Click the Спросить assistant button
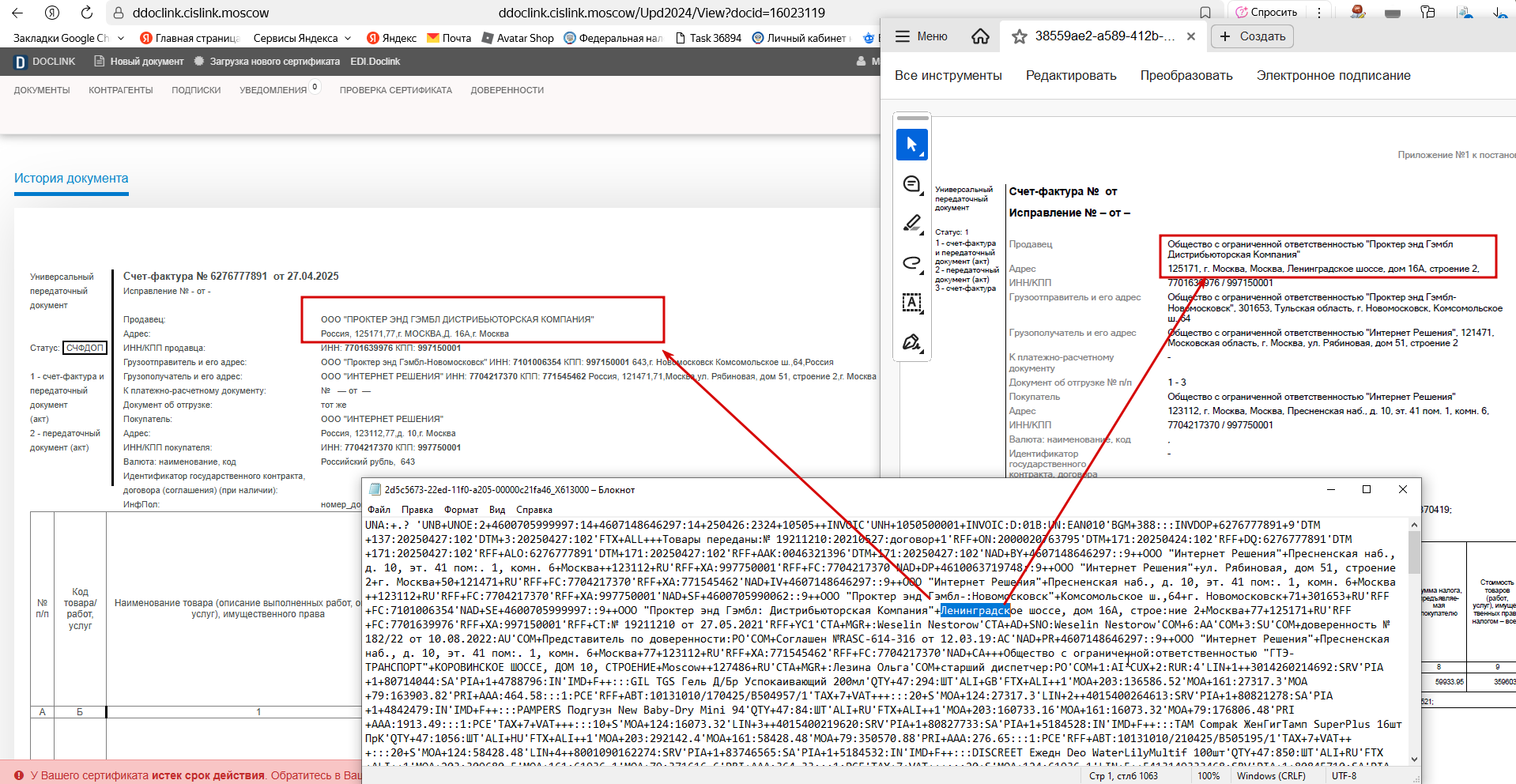This screenshot has height=784, width=1516. point(1266,13)
